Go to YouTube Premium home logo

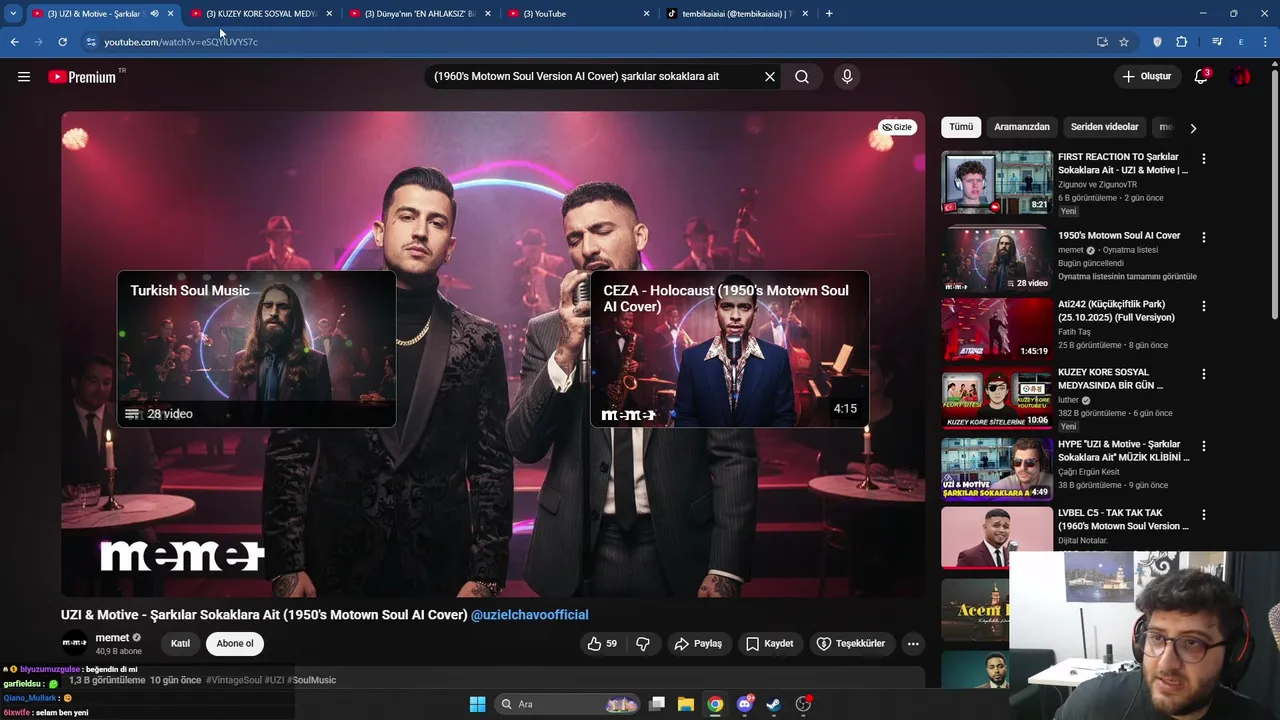click(x=84, y=77)
